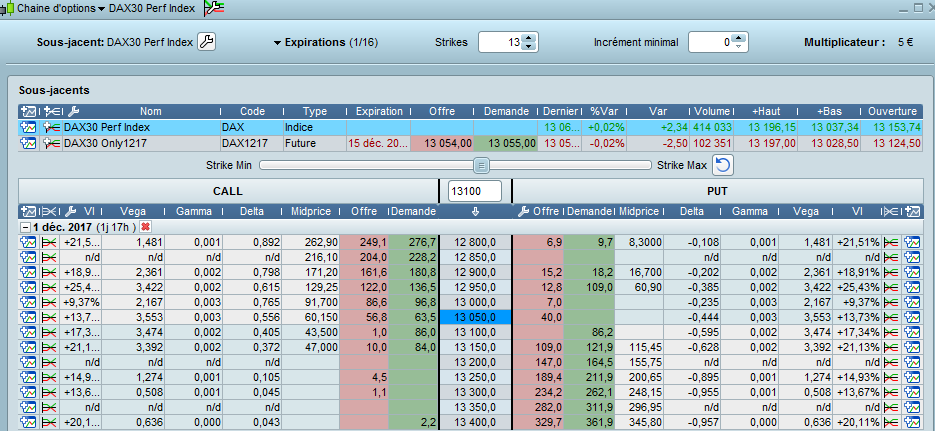
Task: Select the 13 400,0 strike cell
Action: point(475,422)
